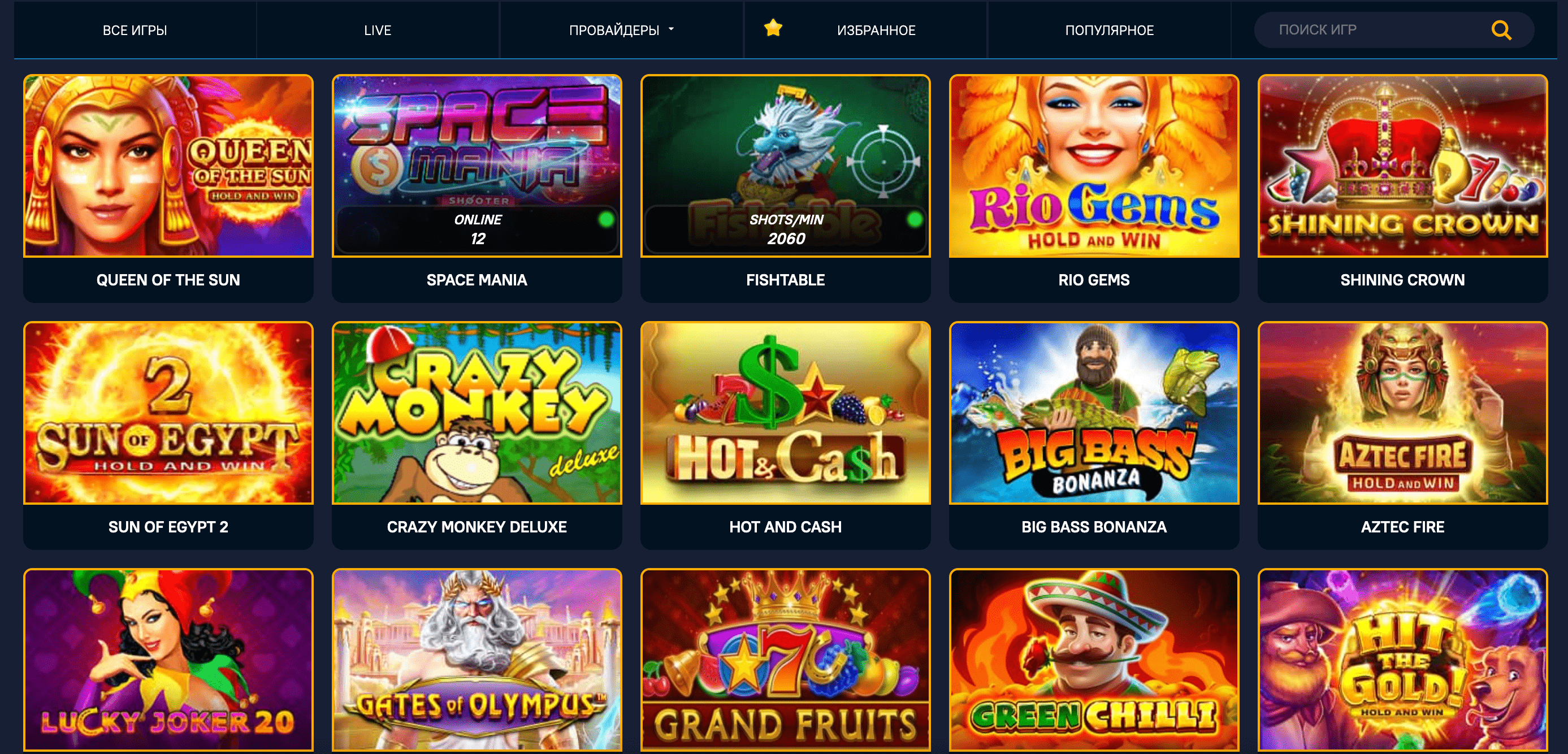Open the Gates of Olympus thumbnail
This screenshot has width=1568, height=754.
click(x=477, y=660)
